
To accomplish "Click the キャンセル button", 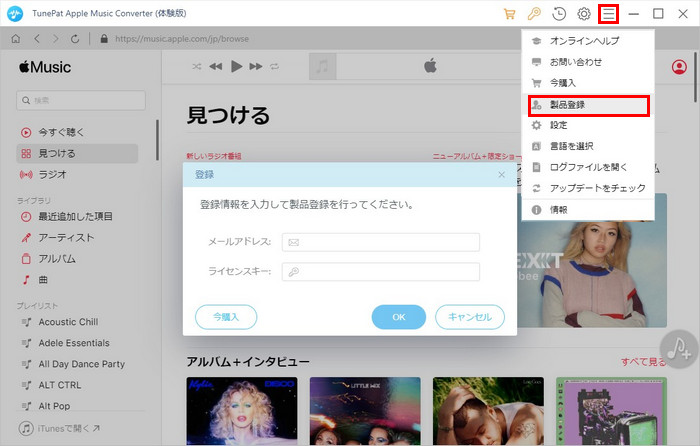I will pos(470,317).
